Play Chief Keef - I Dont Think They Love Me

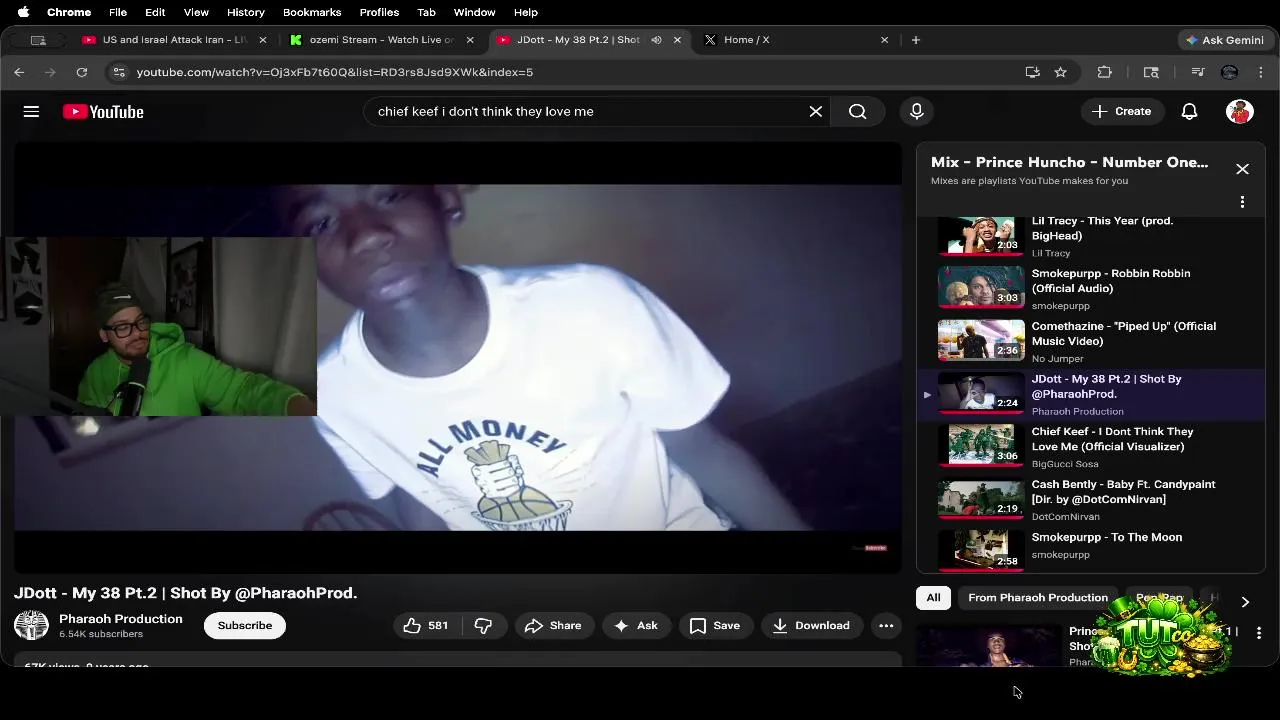(1090, 447)
